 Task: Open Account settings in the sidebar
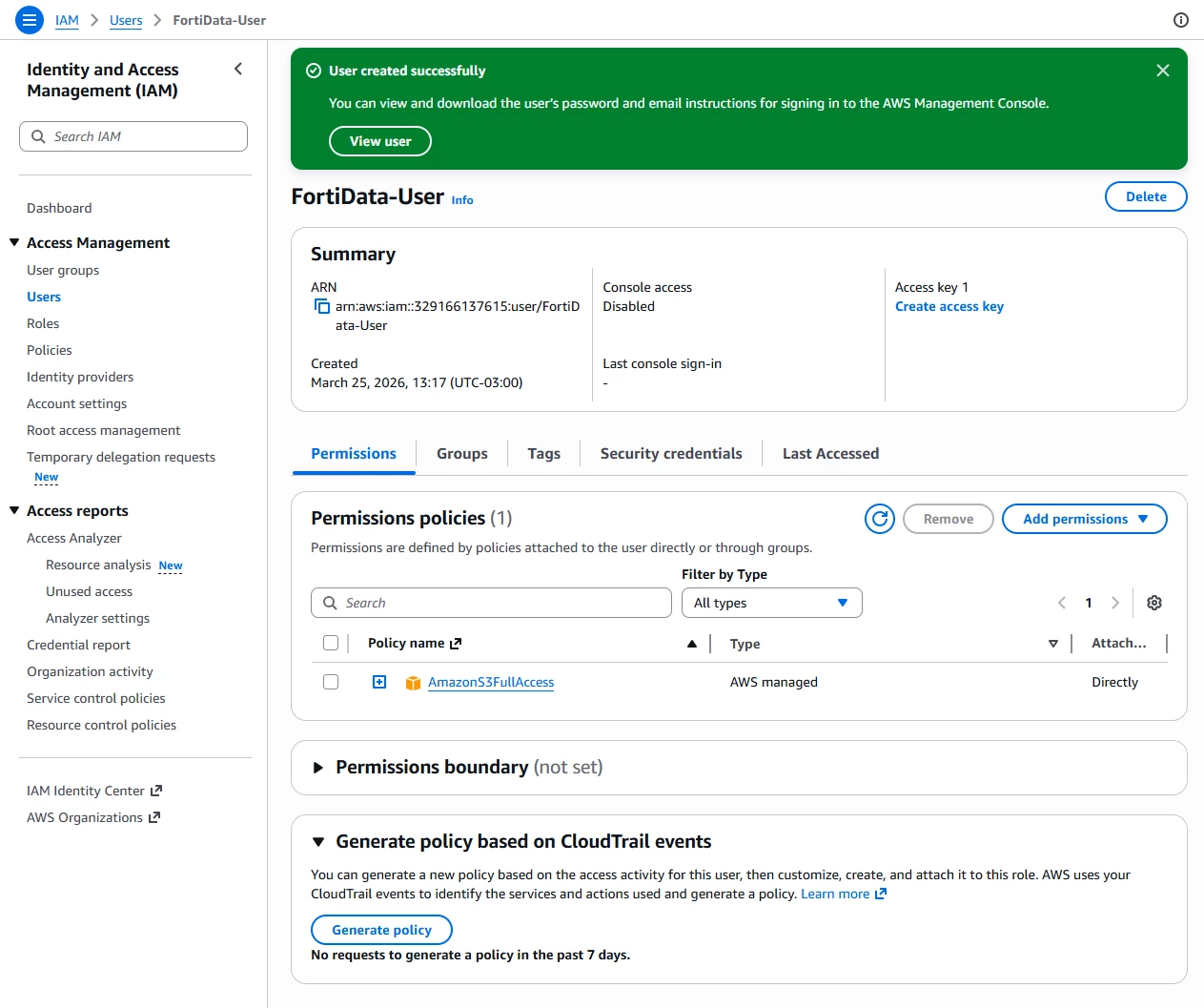[x=76, y=403]
